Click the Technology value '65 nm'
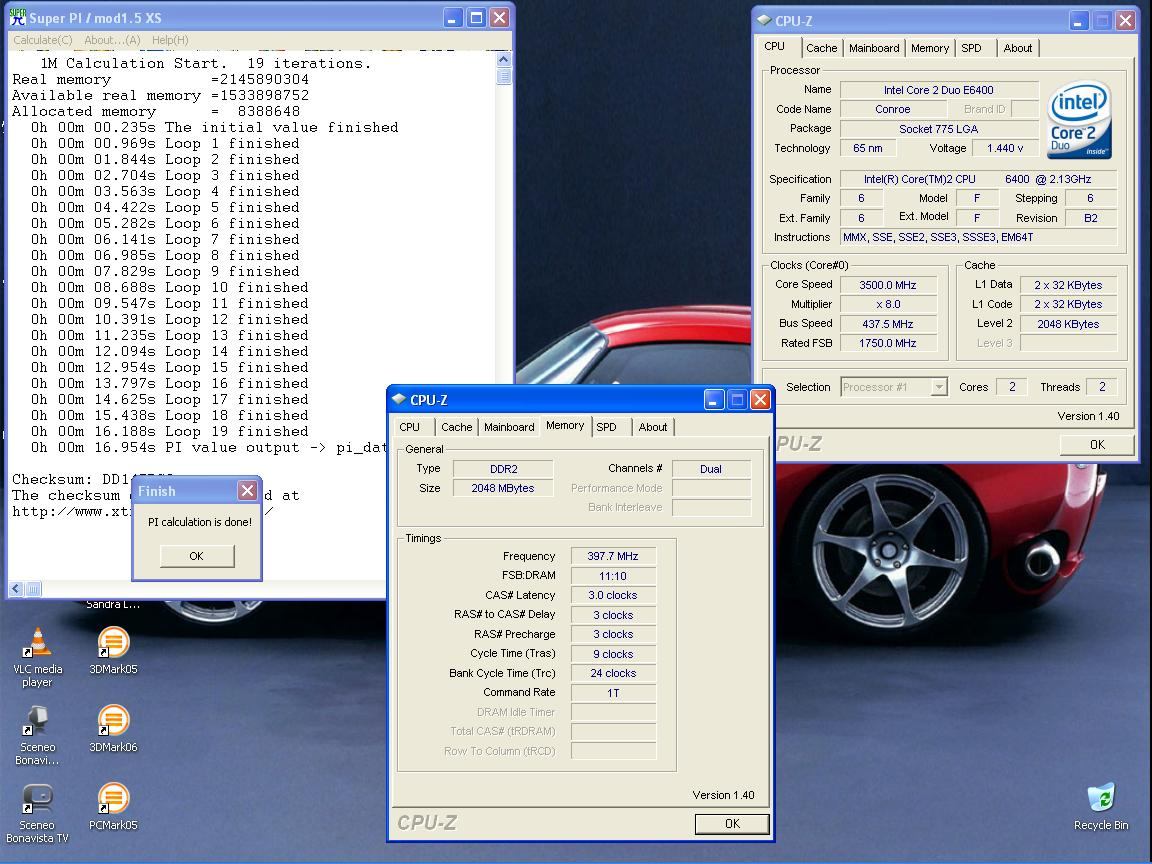Screen dimensions: 1152x864 point(868,148)
